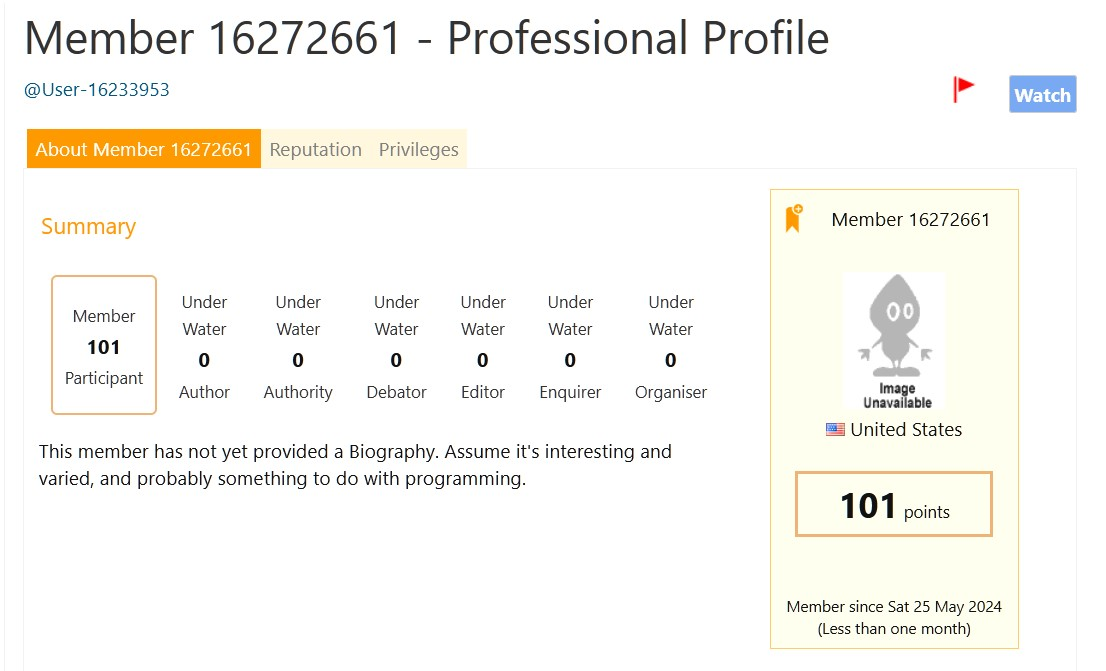This screenshot has width=1106, height=671.
Task: Watch this member with the Watch button
Action: (x=1043, y=94)
